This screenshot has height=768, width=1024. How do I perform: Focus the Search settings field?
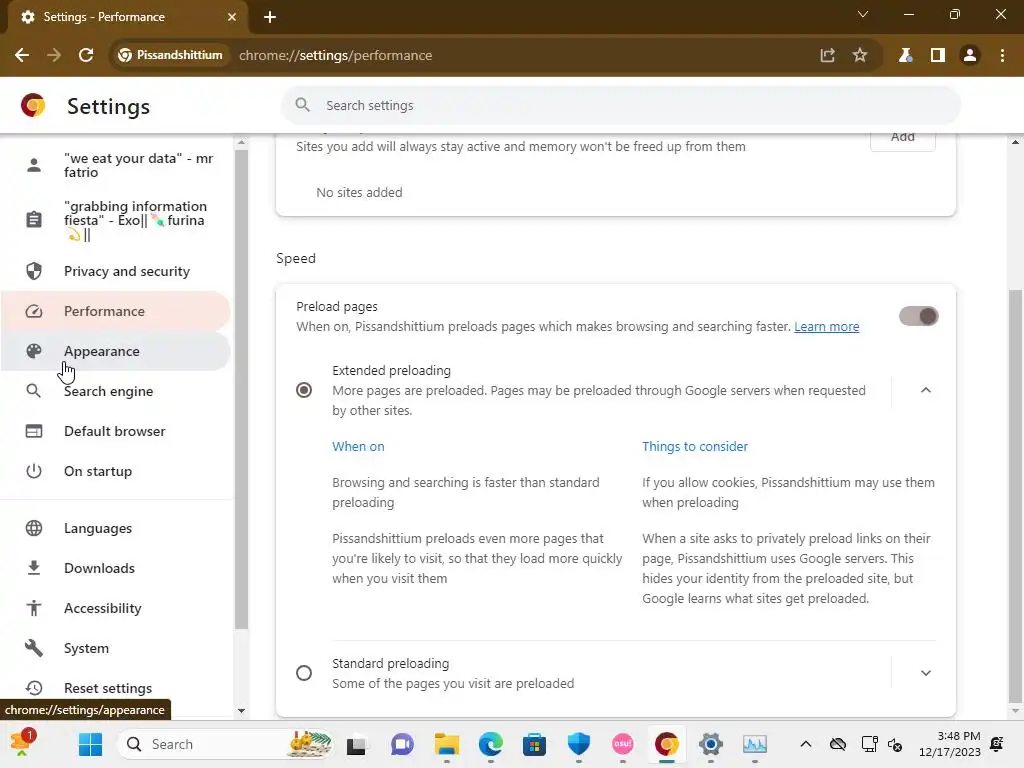620,105
